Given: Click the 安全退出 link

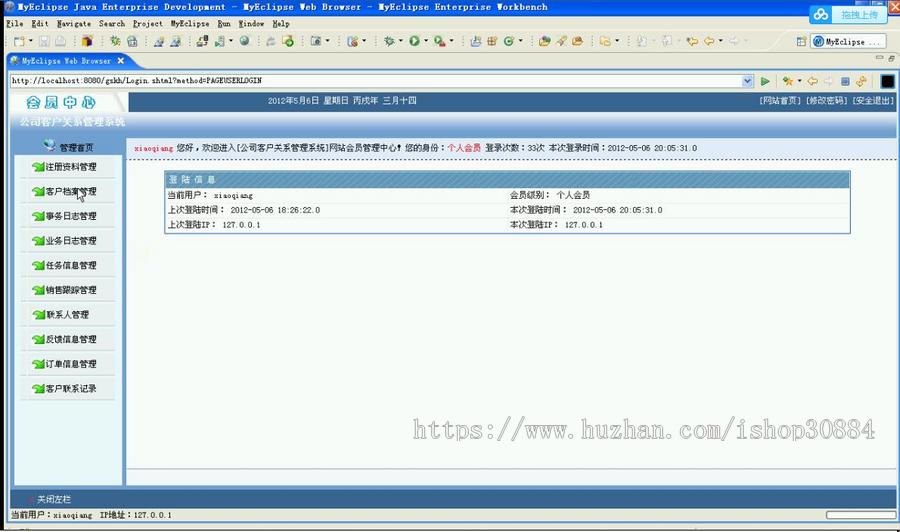Looking at the screenshot, I should [x=872, y=100].
